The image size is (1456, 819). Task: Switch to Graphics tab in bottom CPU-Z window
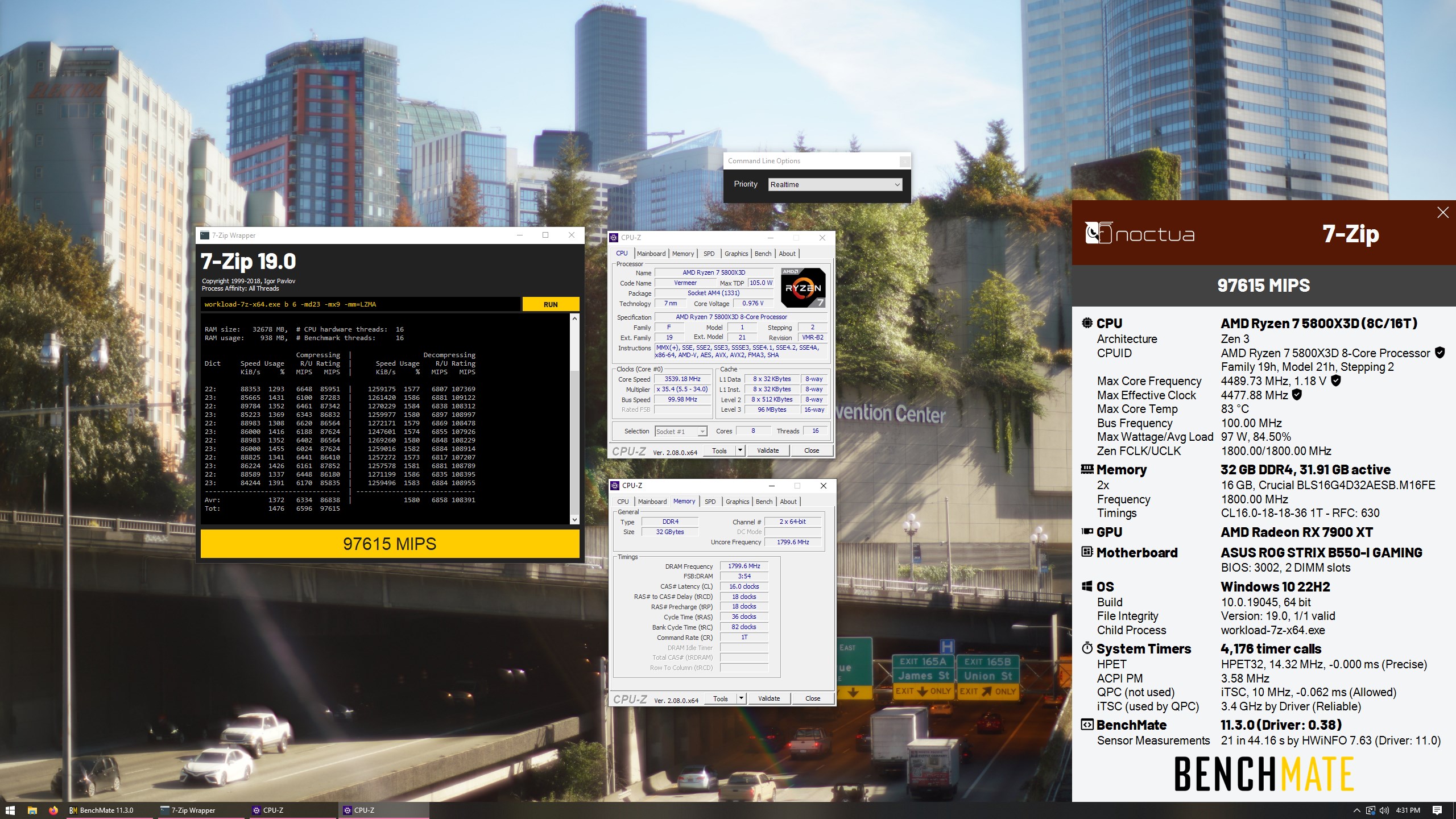click(x=737, y=502)
